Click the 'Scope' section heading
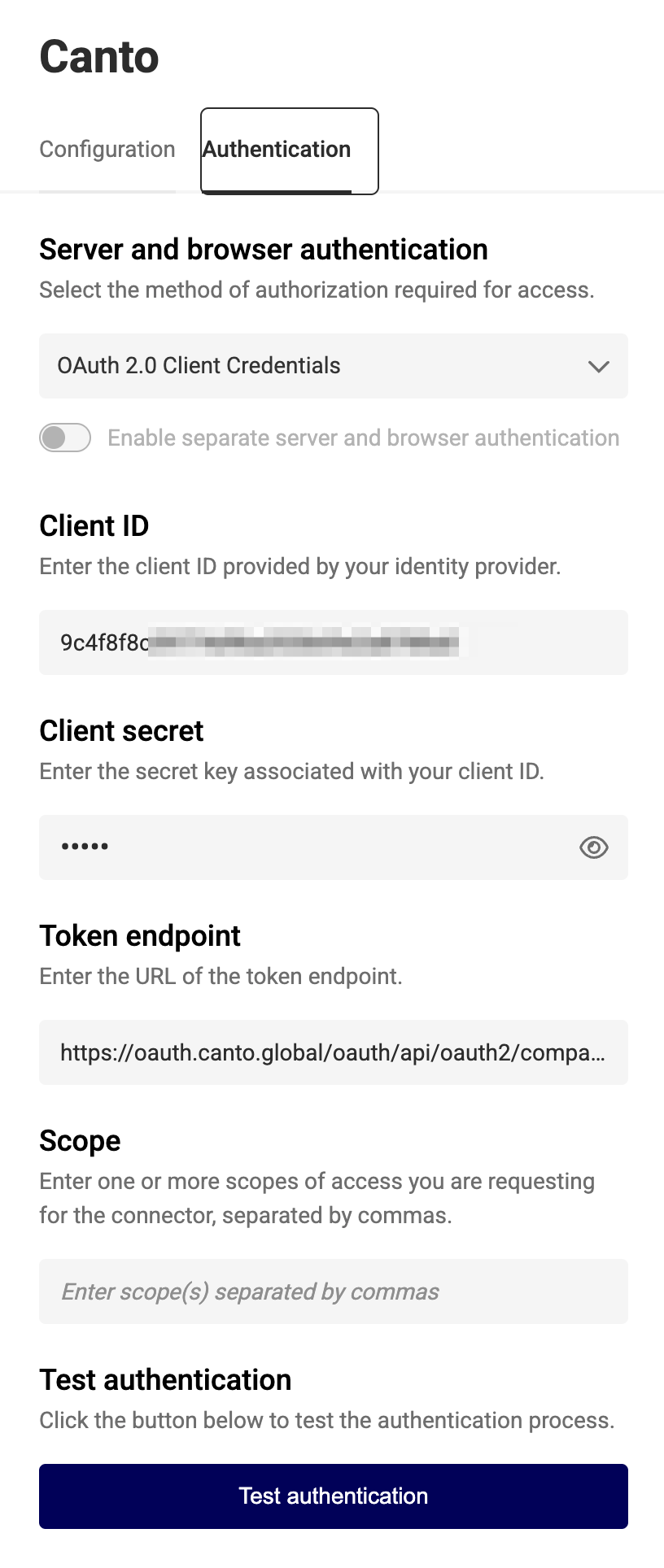The height and width of the screenshot is (1568, 664). point(80,1140)
